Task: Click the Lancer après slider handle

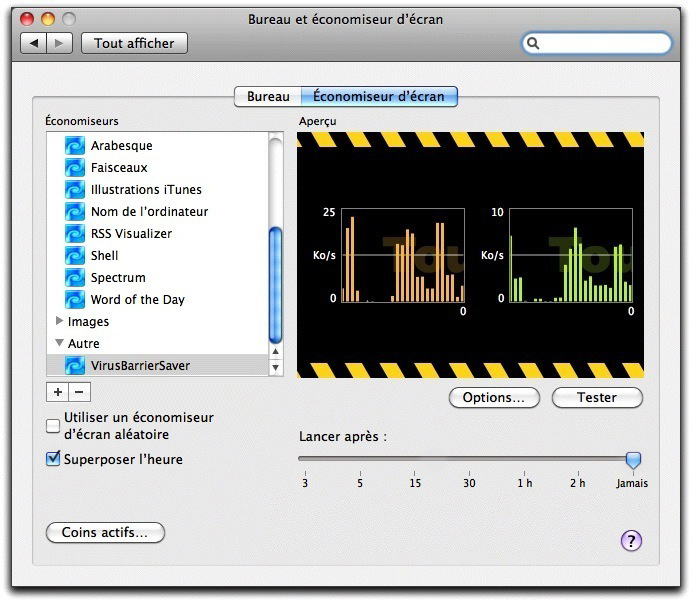Action: (633, 460)
